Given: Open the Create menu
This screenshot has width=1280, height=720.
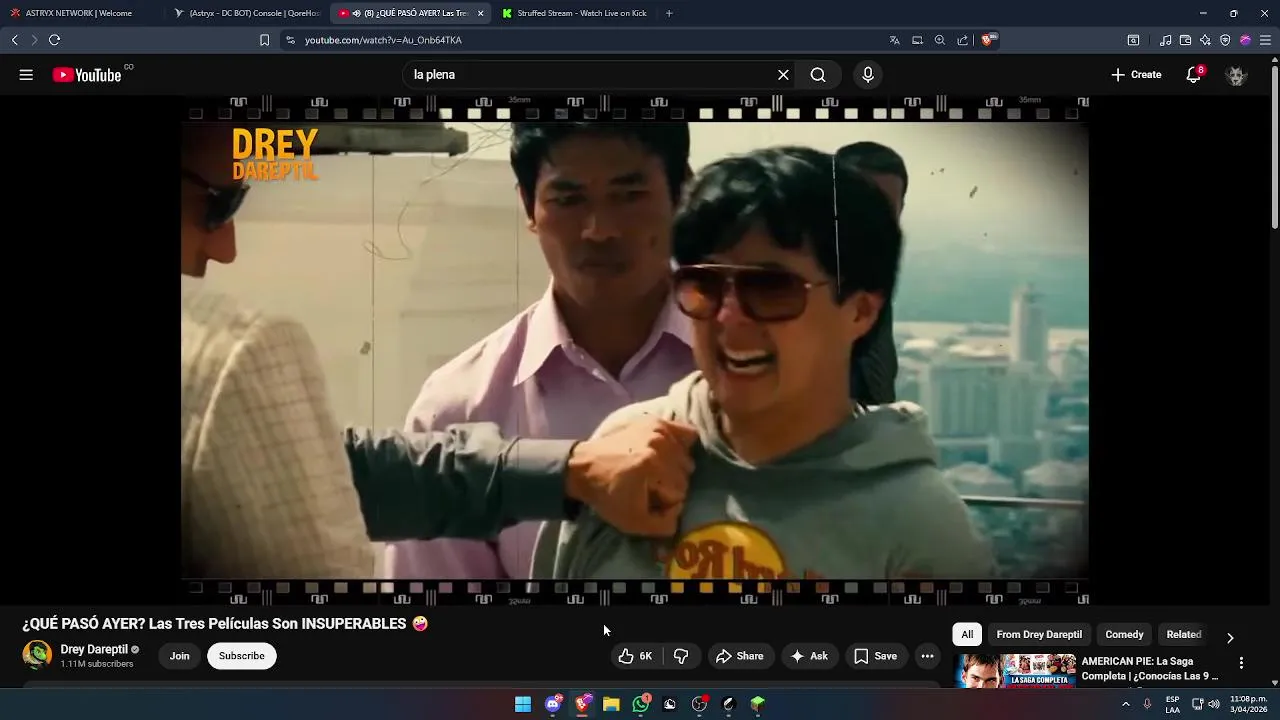Looking at the screenshot, I should click(x=1136, y=75).
